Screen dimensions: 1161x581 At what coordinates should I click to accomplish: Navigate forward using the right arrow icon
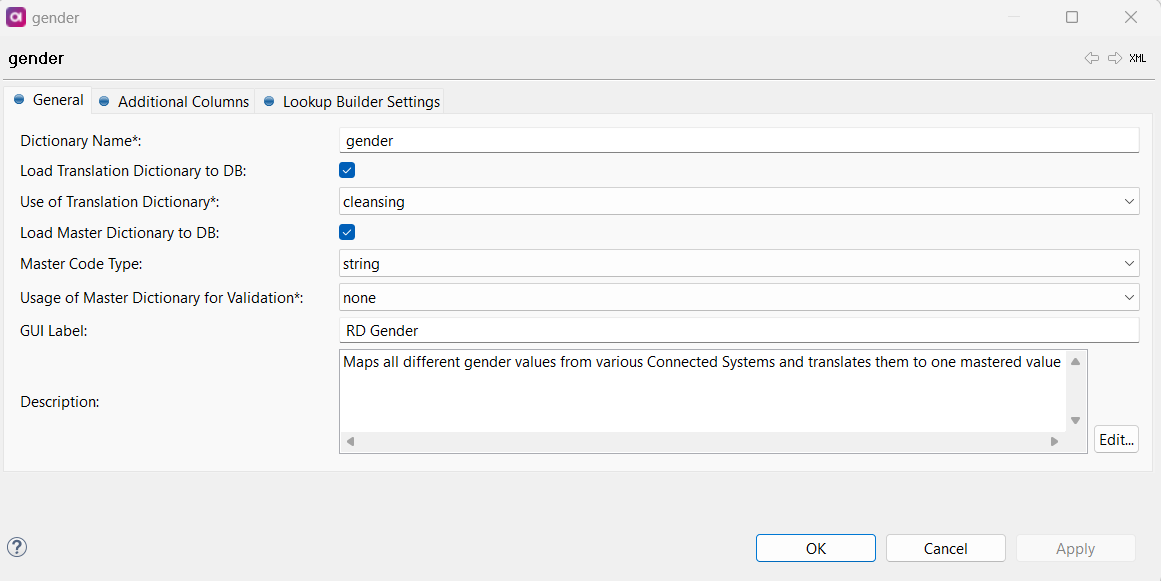point(1114,58)
